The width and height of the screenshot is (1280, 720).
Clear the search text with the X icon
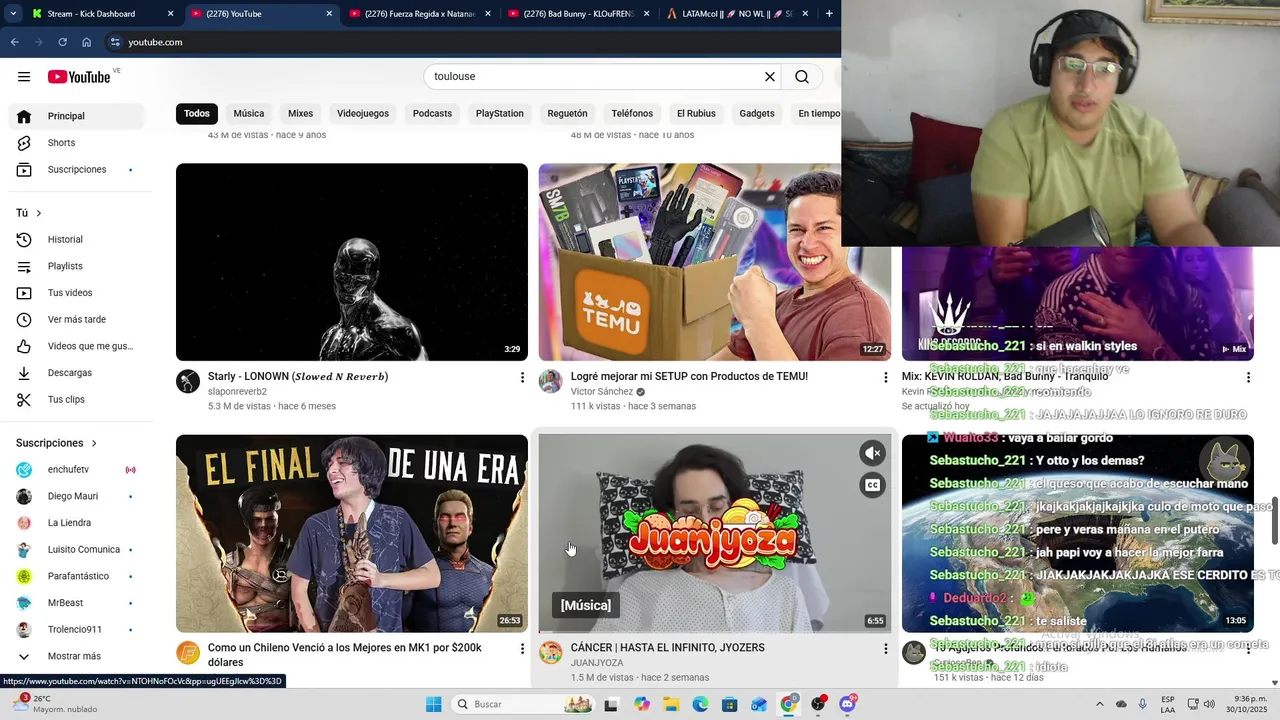(x=770, y=77)
